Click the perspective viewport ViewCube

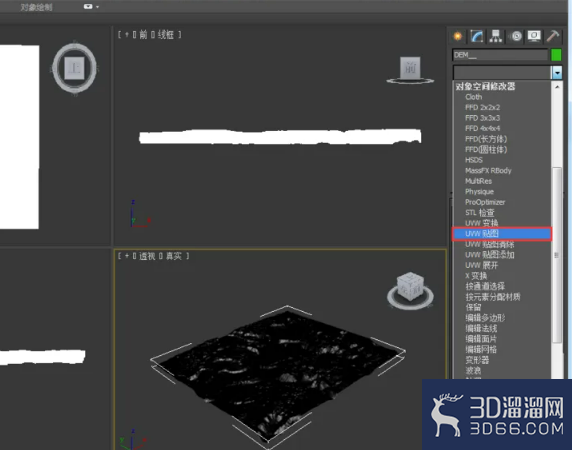click(410, 287)
